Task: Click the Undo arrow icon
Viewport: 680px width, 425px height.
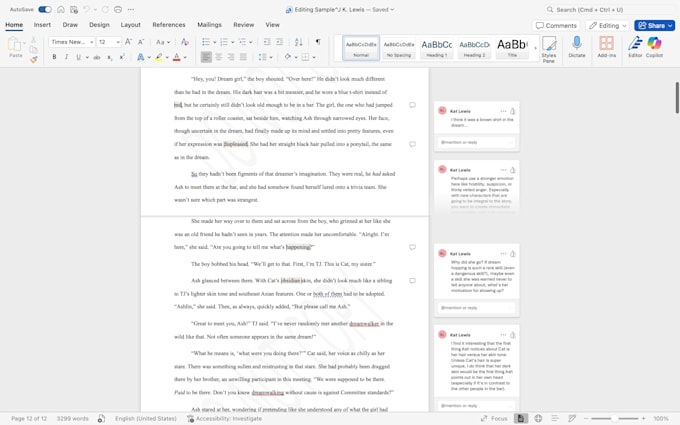Action: [86, 9]
